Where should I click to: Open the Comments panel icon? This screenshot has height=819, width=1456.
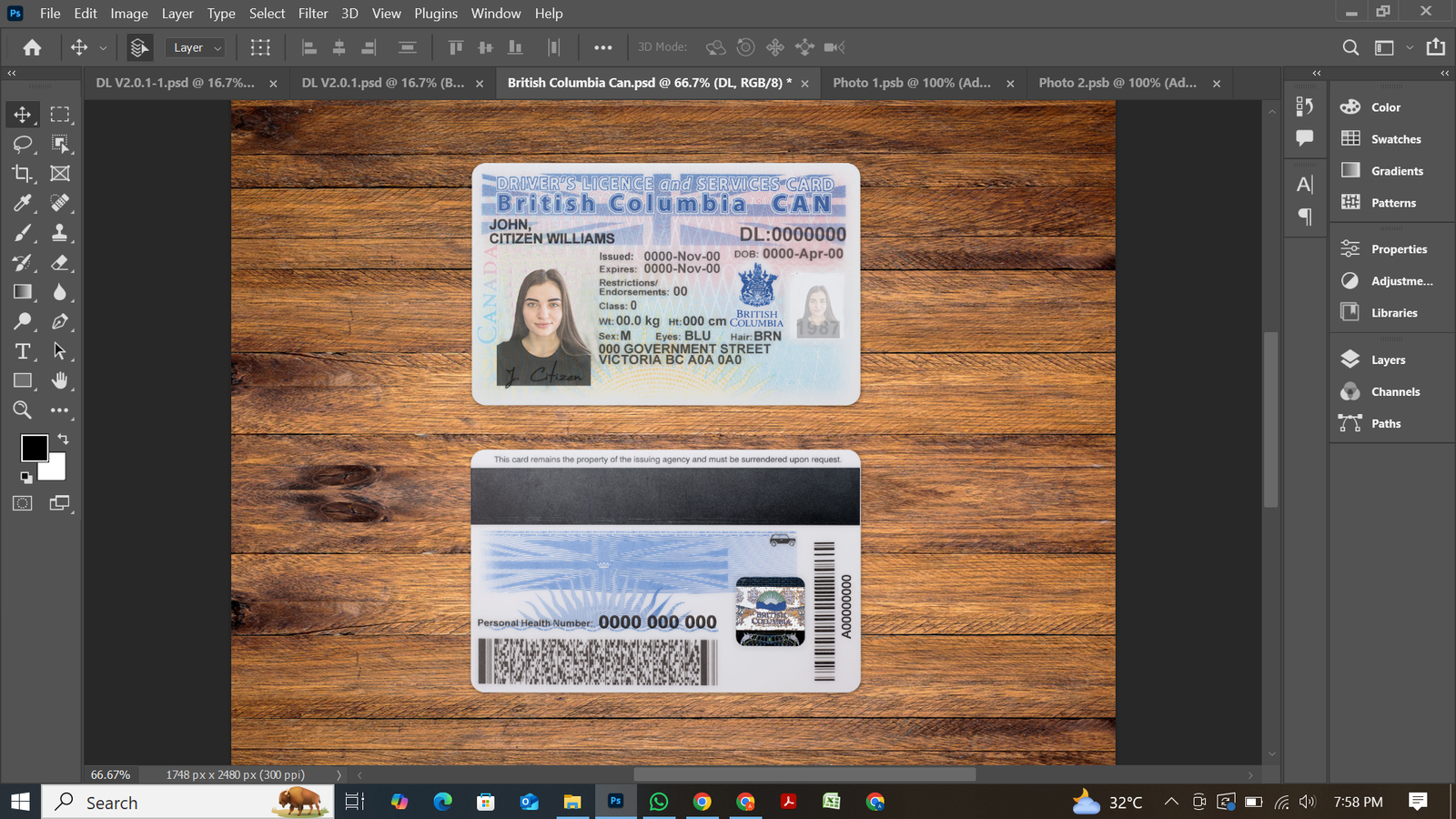pyautogui.click(x=1305, y=138)
